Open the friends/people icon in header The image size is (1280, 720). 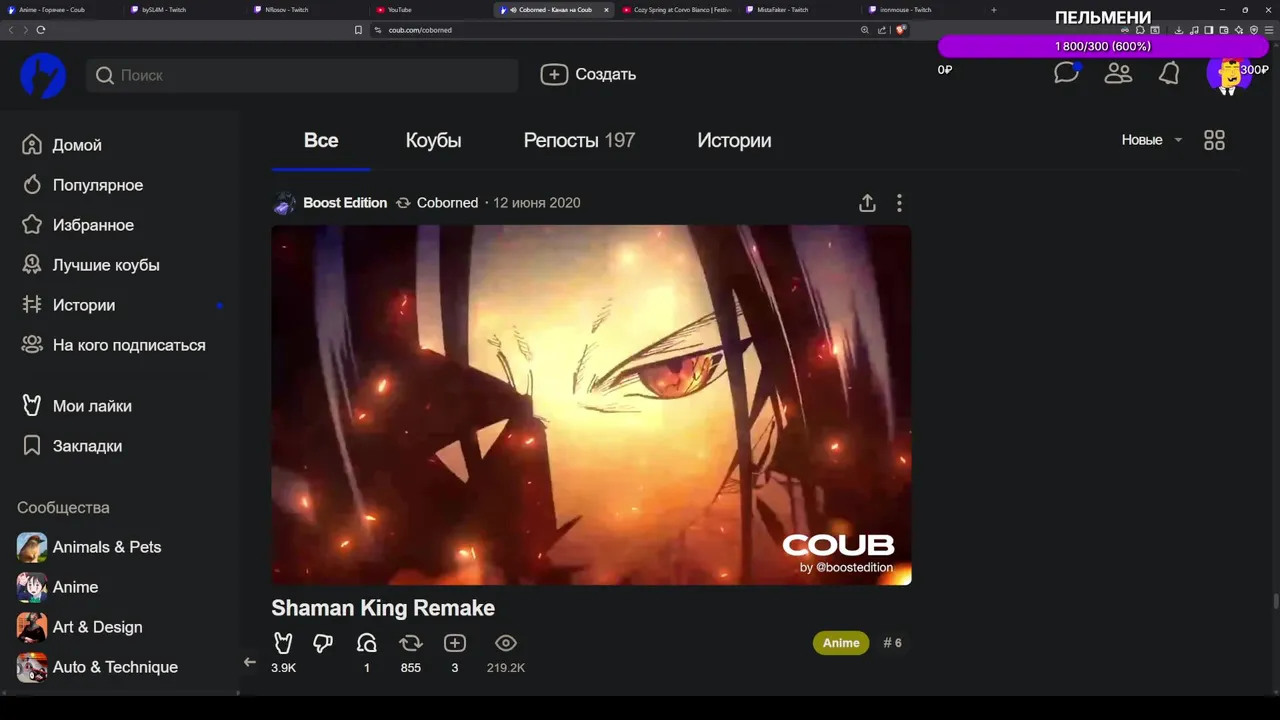tap(1118, 73)
